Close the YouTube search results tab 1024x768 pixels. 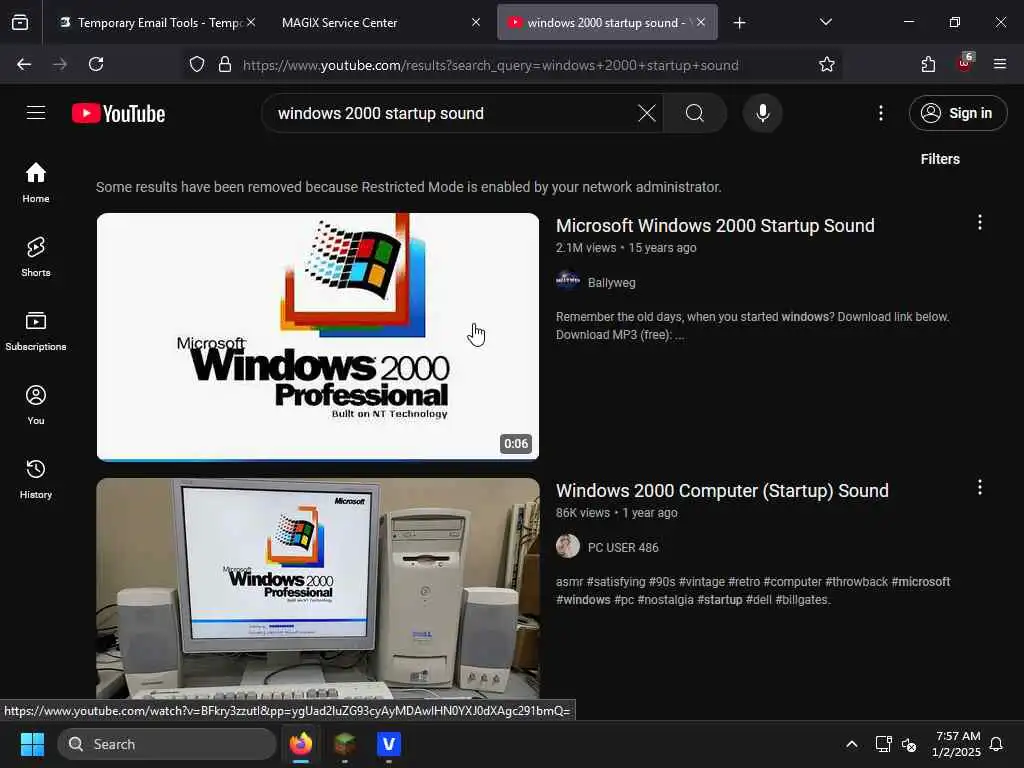coord(701,22)
